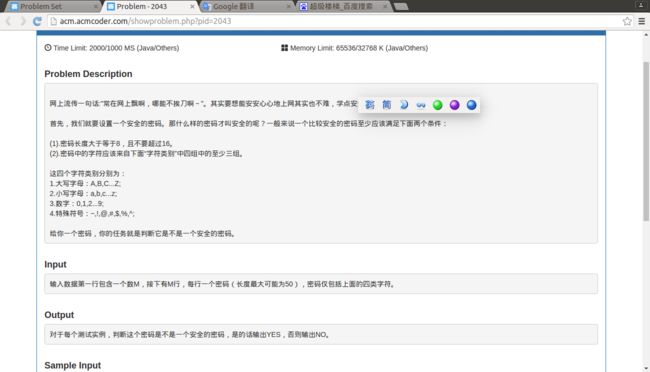Click the line 2.小写字母：a,b,c...z

pos(83,194)
